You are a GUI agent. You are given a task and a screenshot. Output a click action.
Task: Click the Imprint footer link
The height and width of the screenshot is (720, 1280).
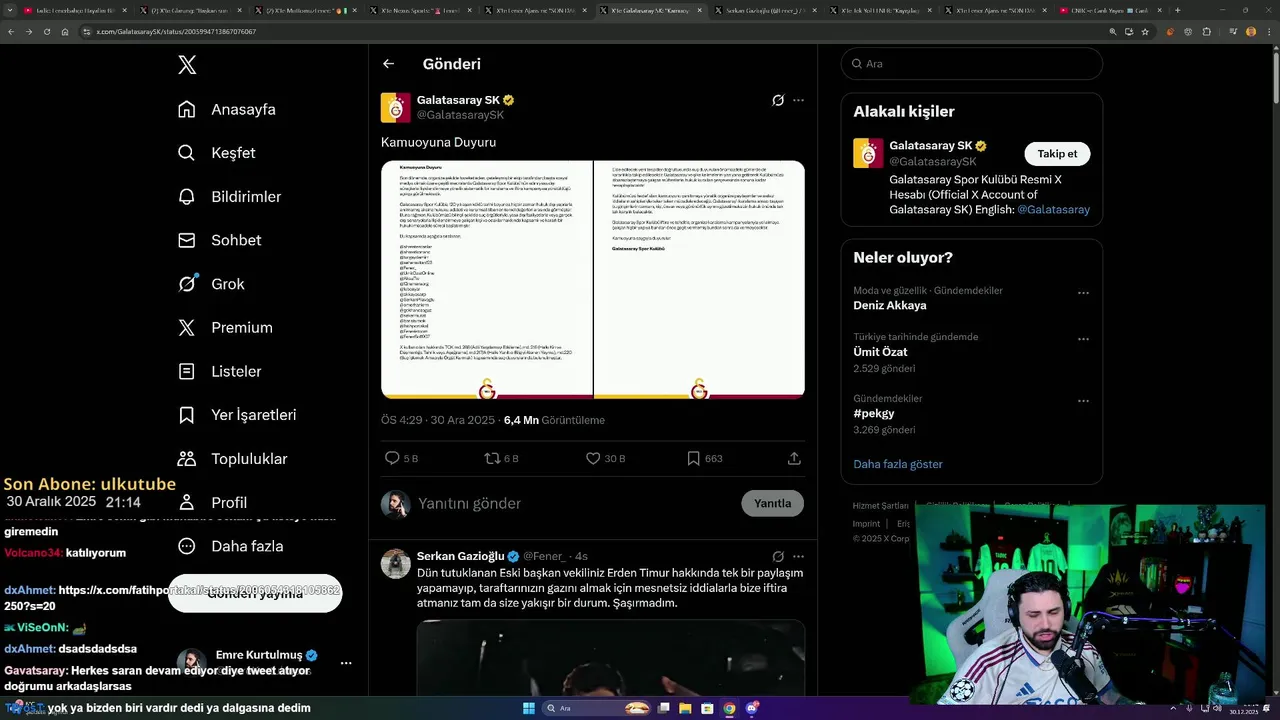867,524
